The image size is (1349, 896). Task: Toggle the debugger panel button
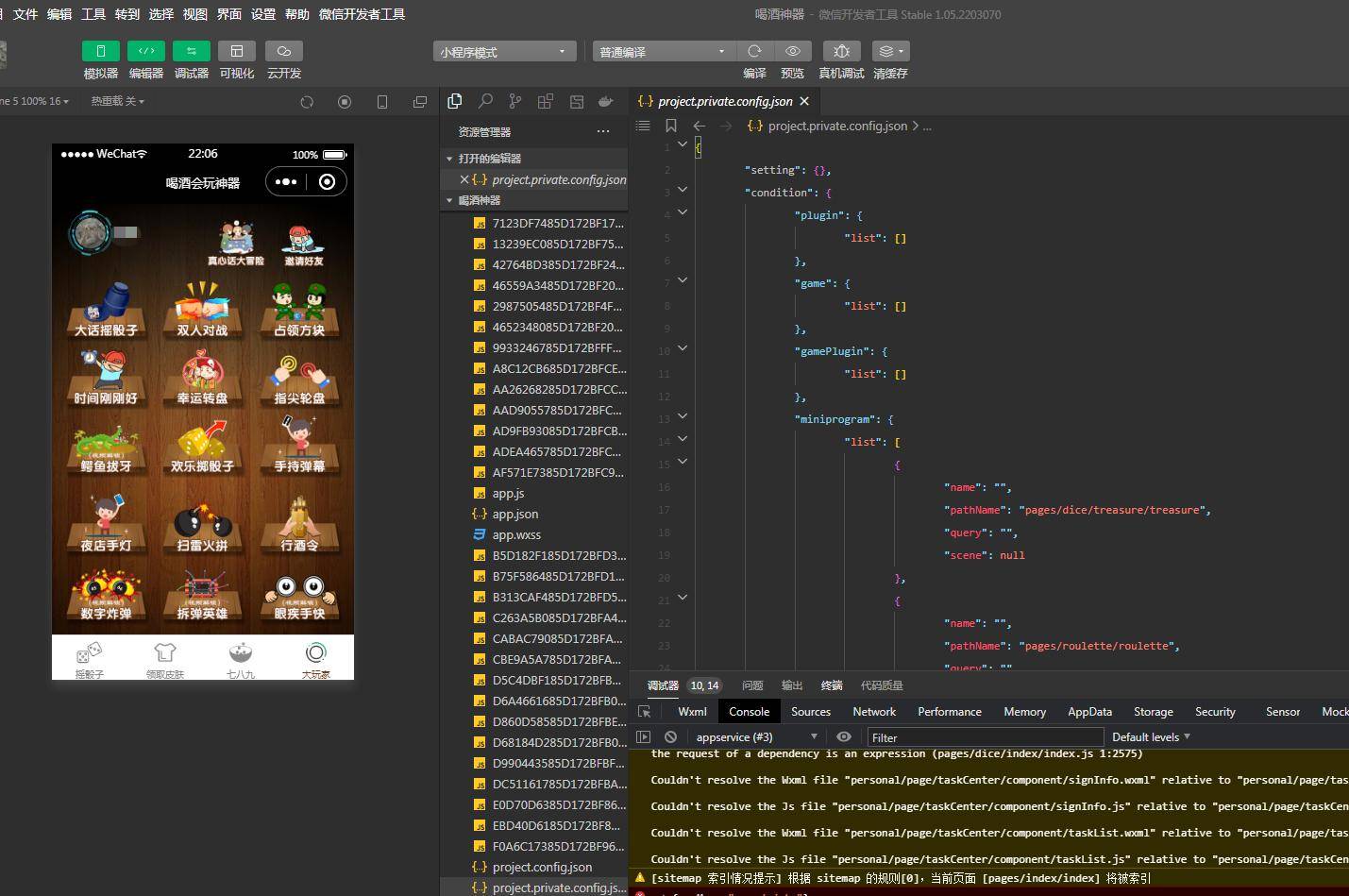point(192,51)
